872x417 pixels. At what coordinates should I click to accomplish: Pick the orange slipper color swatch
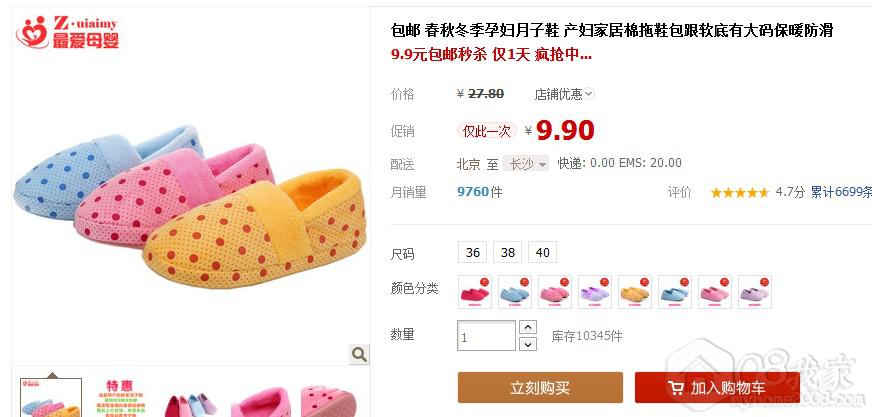click(x=635, y=292)
